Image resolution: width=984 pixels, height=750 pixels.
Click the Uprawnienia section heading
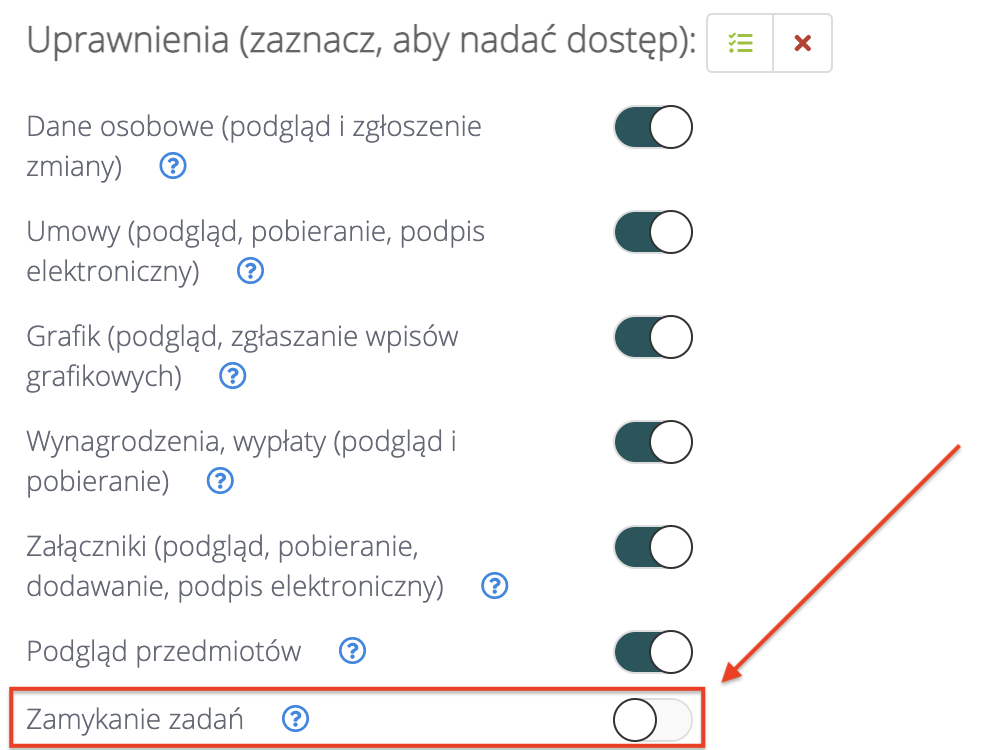[x=361, y=42]
